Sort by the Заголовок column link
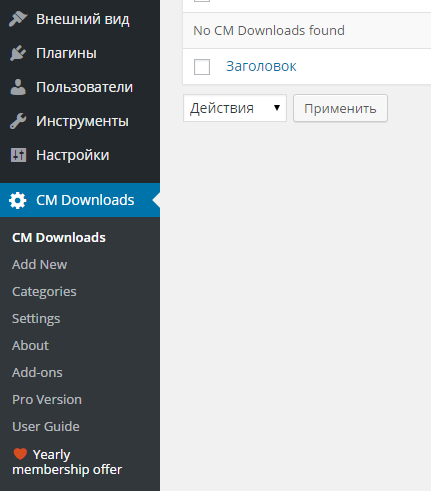Viewport: 431px width, 491px height. [261, 66]
